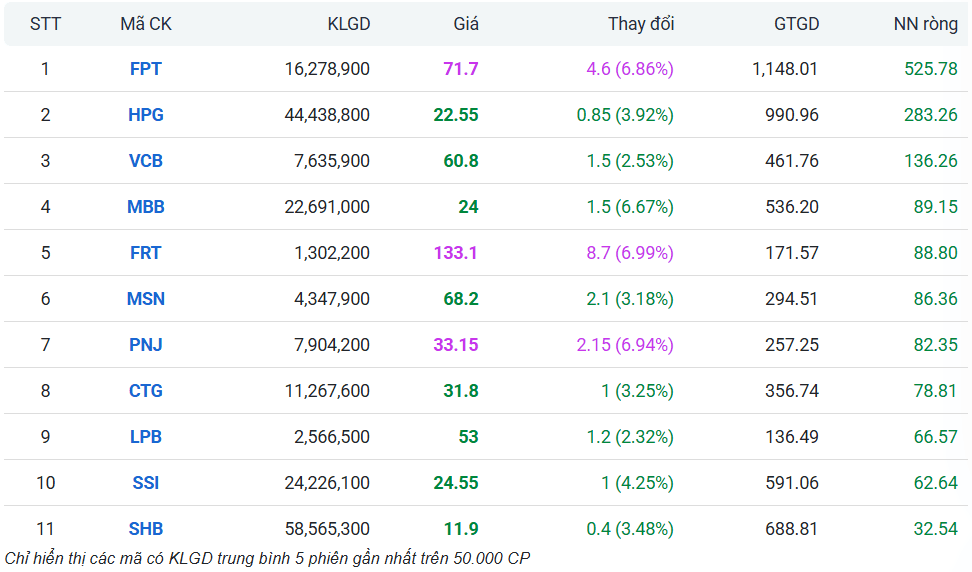Viewport: 972px width, 572px height.
Task: Select CTG volume 11,267,600
Action: pos(327,390)
